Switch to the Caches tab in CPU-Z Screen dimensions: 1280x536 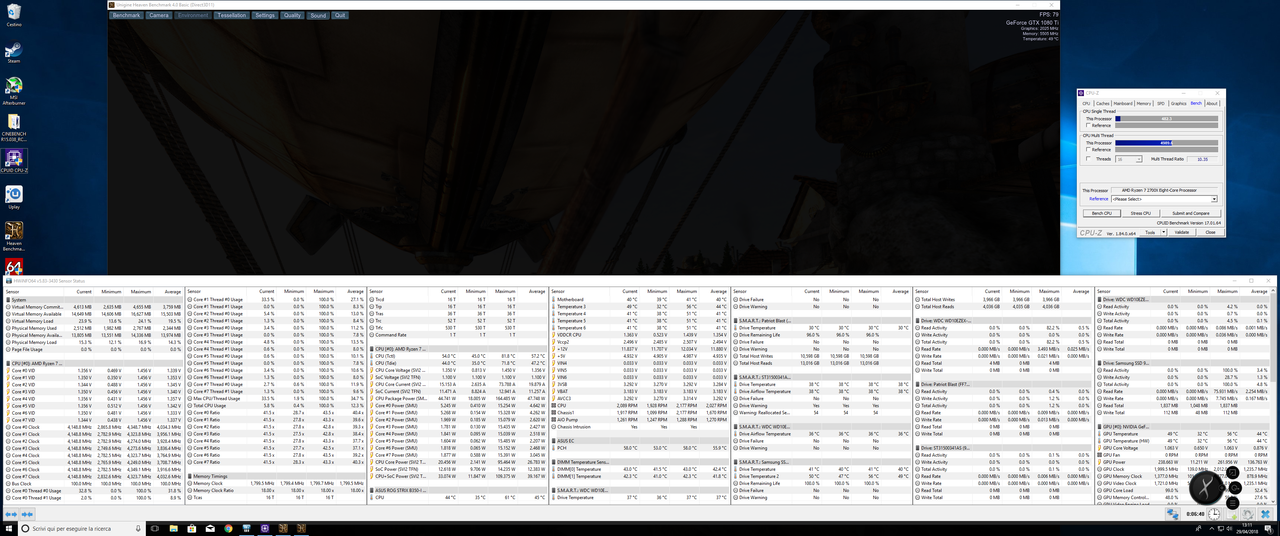pos(1103,103)
